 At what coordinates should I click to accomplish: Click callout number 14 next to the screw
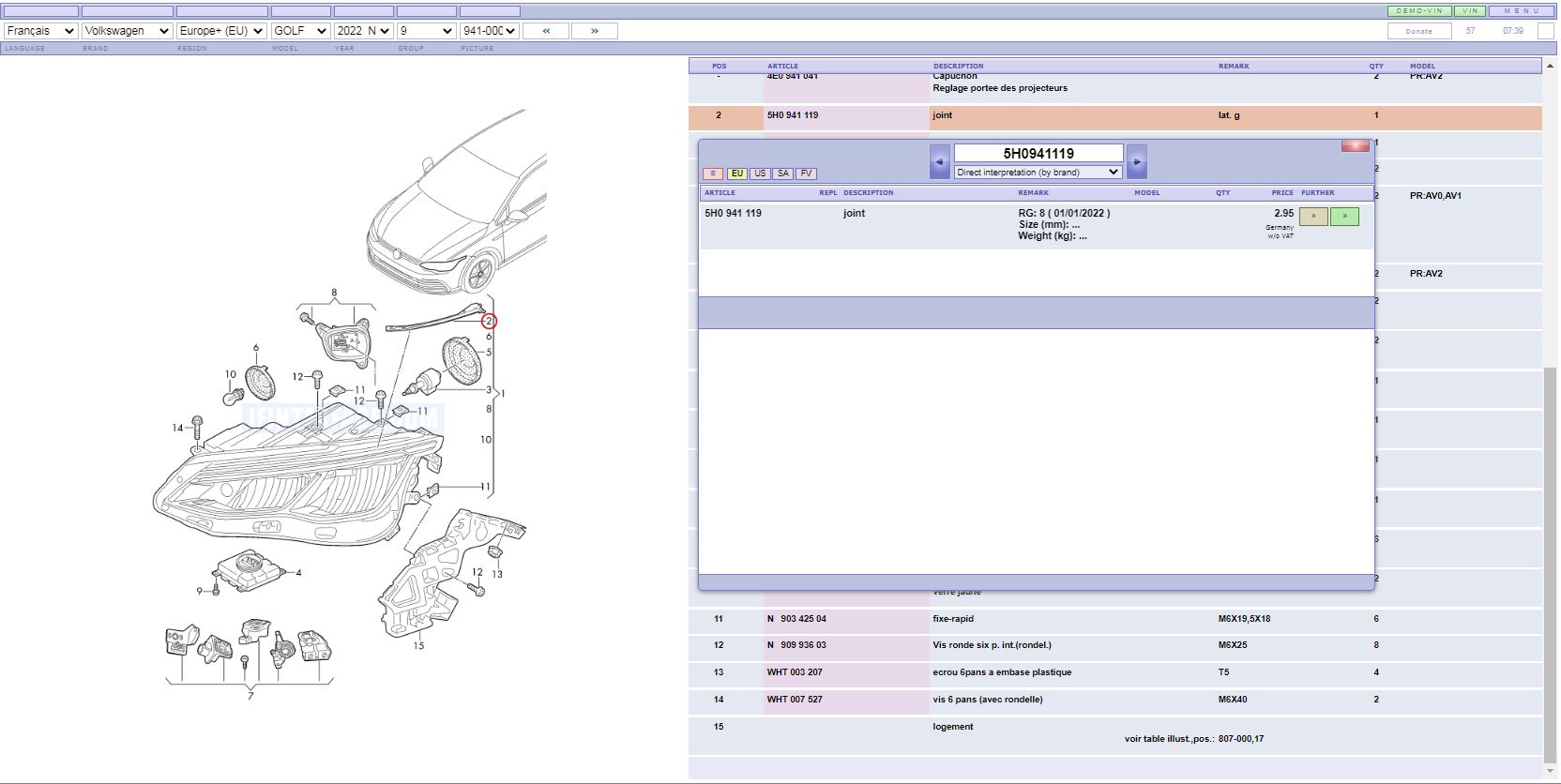point(178,428)
